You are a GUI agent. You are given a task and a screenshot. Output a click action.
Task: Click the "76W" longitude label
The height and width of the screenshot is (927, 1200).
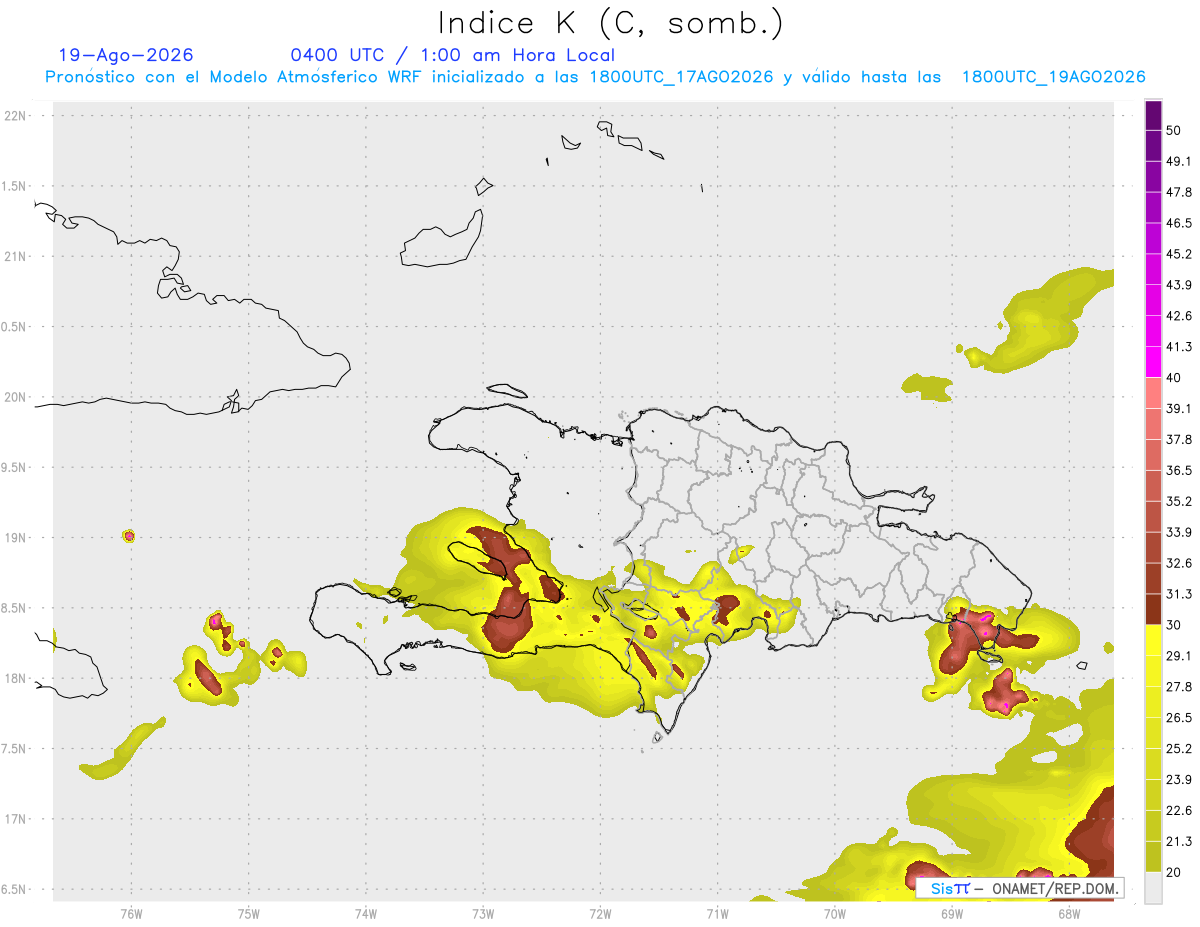(131, 914)
